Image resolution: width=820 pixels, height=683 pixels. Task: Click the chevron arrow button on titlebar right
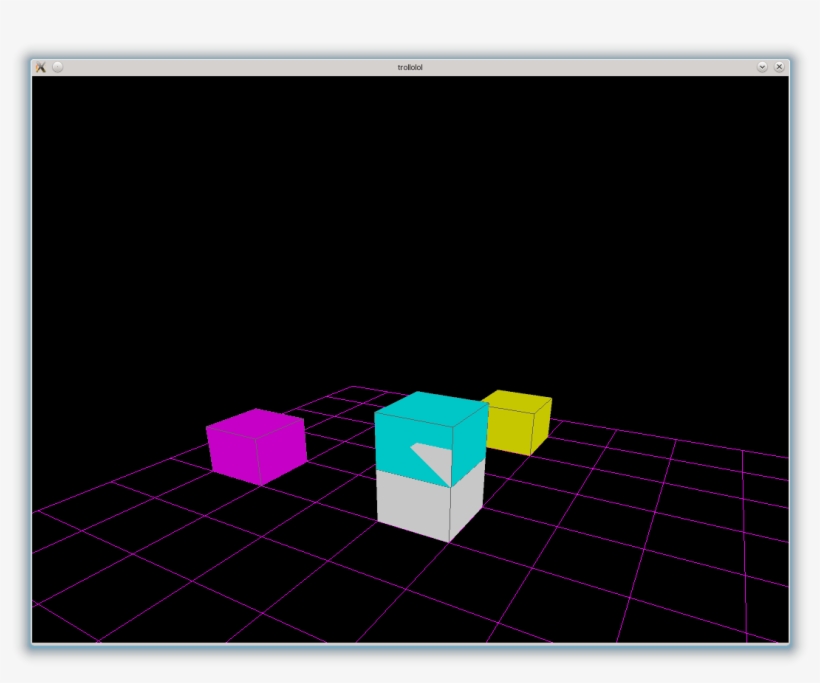[x=762, y=67]
